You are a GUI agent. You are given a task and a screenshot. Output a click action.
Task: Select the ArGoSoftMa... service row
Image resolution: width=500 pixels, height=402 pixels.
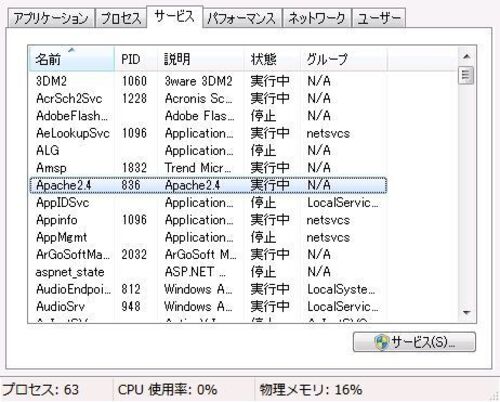208,254
